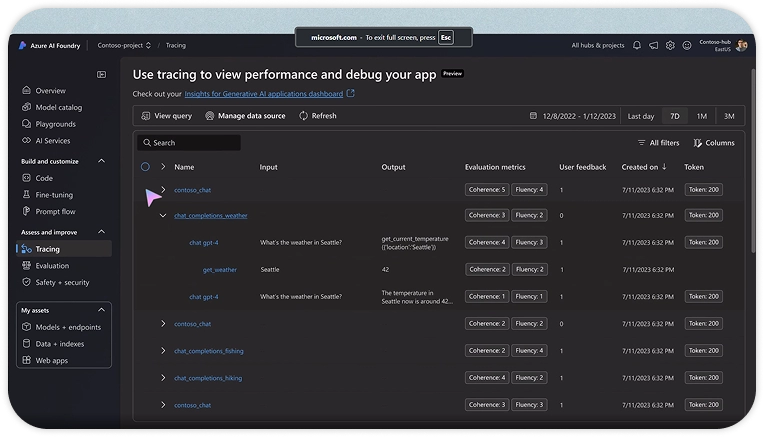This screenshot has height=437, width=764.
Task: Open the calendar date range picker icon
Action: tap(533, 116)
